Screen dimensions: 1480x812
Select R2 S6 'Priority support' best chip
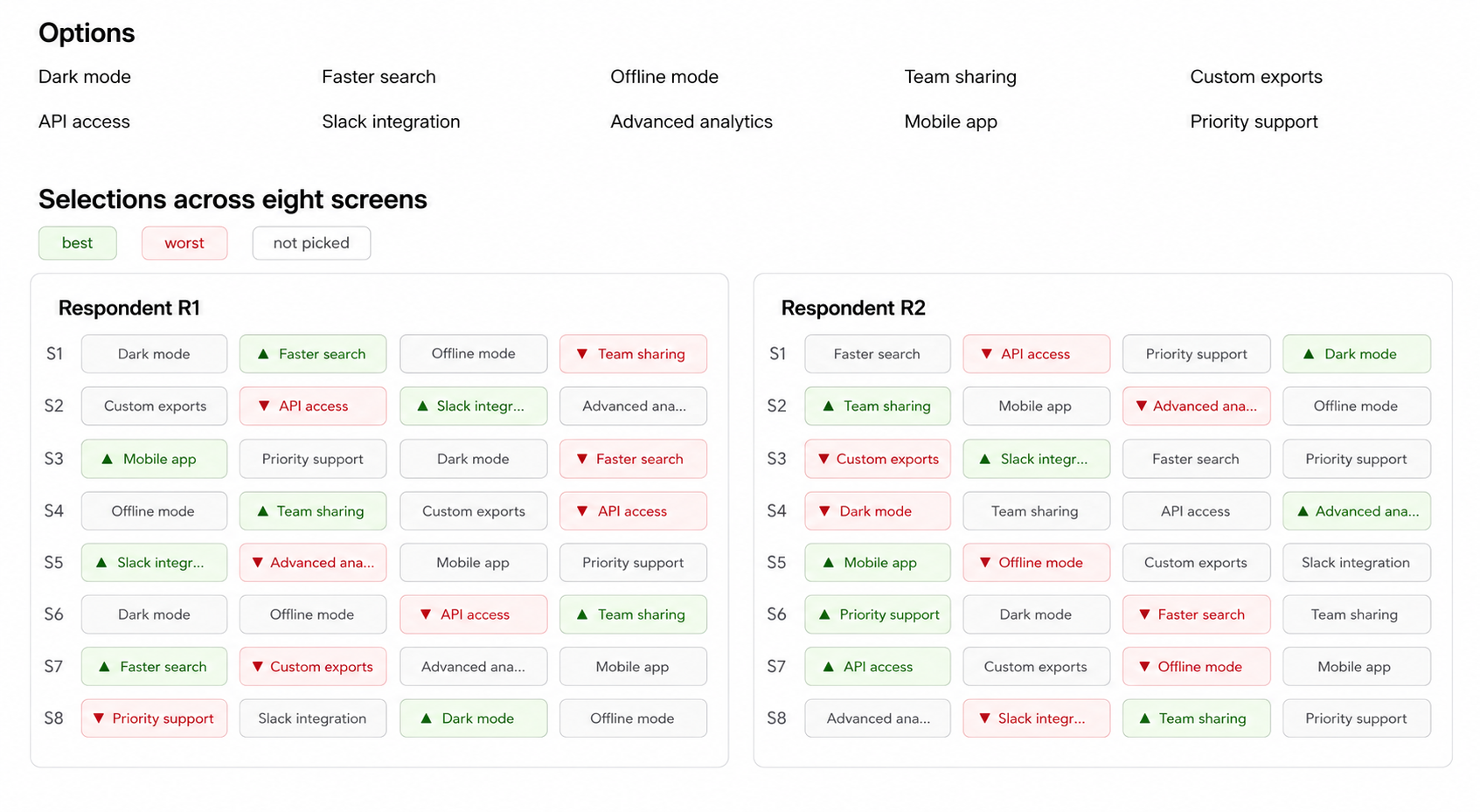pos(878,614)
